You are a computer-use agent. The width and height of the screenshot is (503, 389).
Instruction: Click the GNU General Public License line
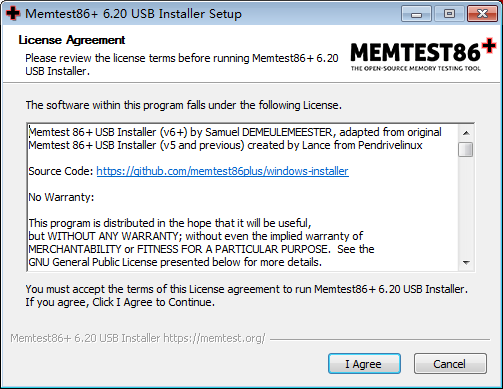(175, 262)
